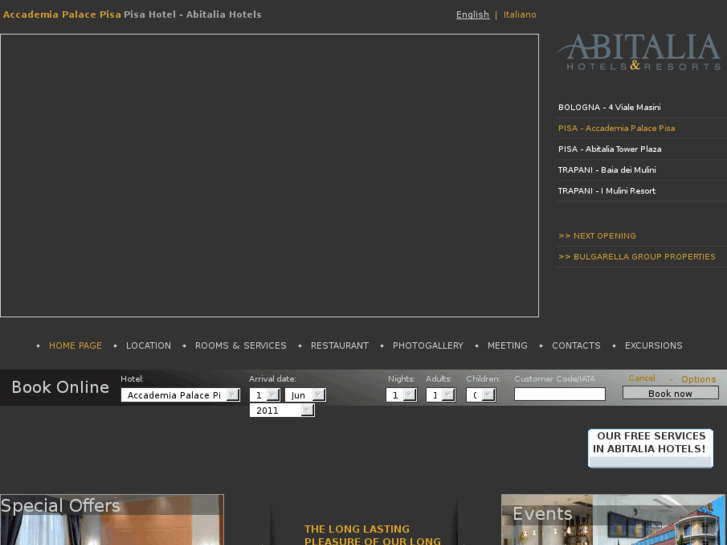
Task: Click the Book now button
Action: pos(670,393)
